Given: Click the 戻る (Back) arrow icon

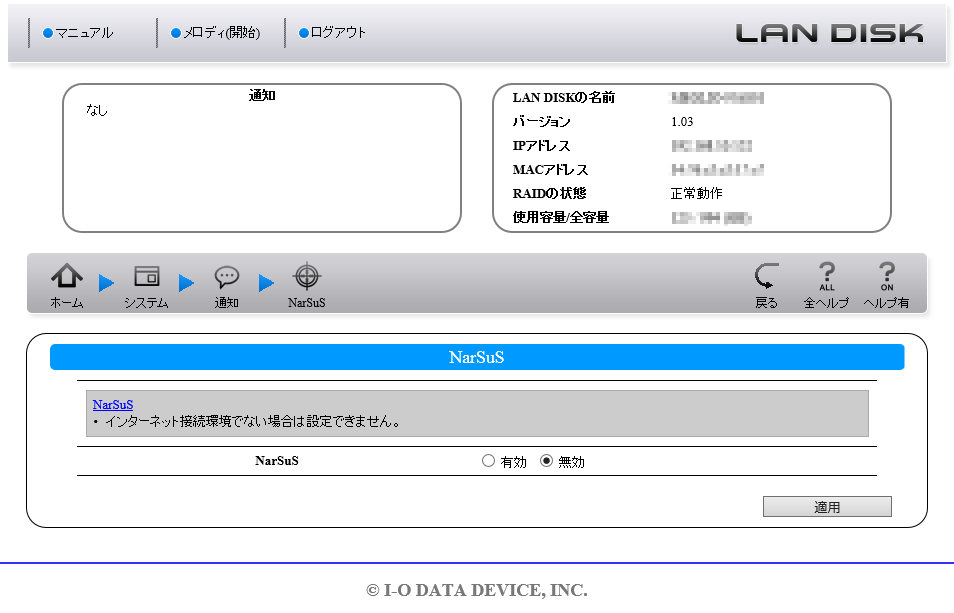Looking at the screenshot, I should click(x=766, y=285).
